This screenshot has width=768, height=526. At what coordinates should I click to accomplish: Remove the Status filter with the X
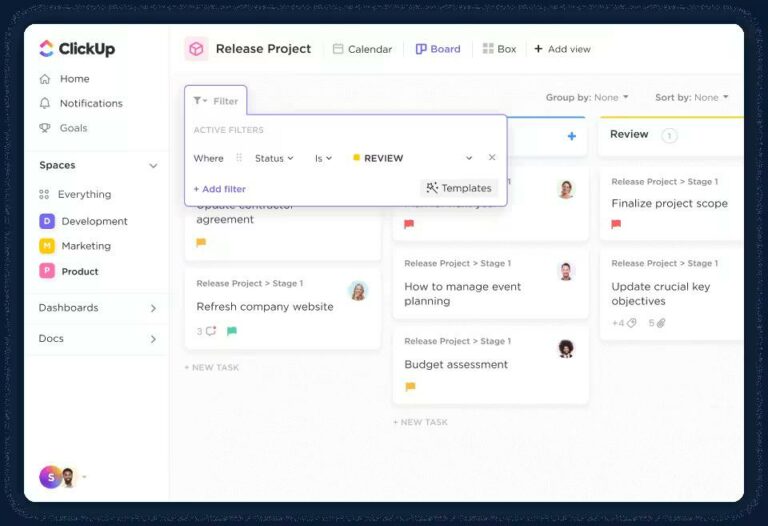coord(492,157)
